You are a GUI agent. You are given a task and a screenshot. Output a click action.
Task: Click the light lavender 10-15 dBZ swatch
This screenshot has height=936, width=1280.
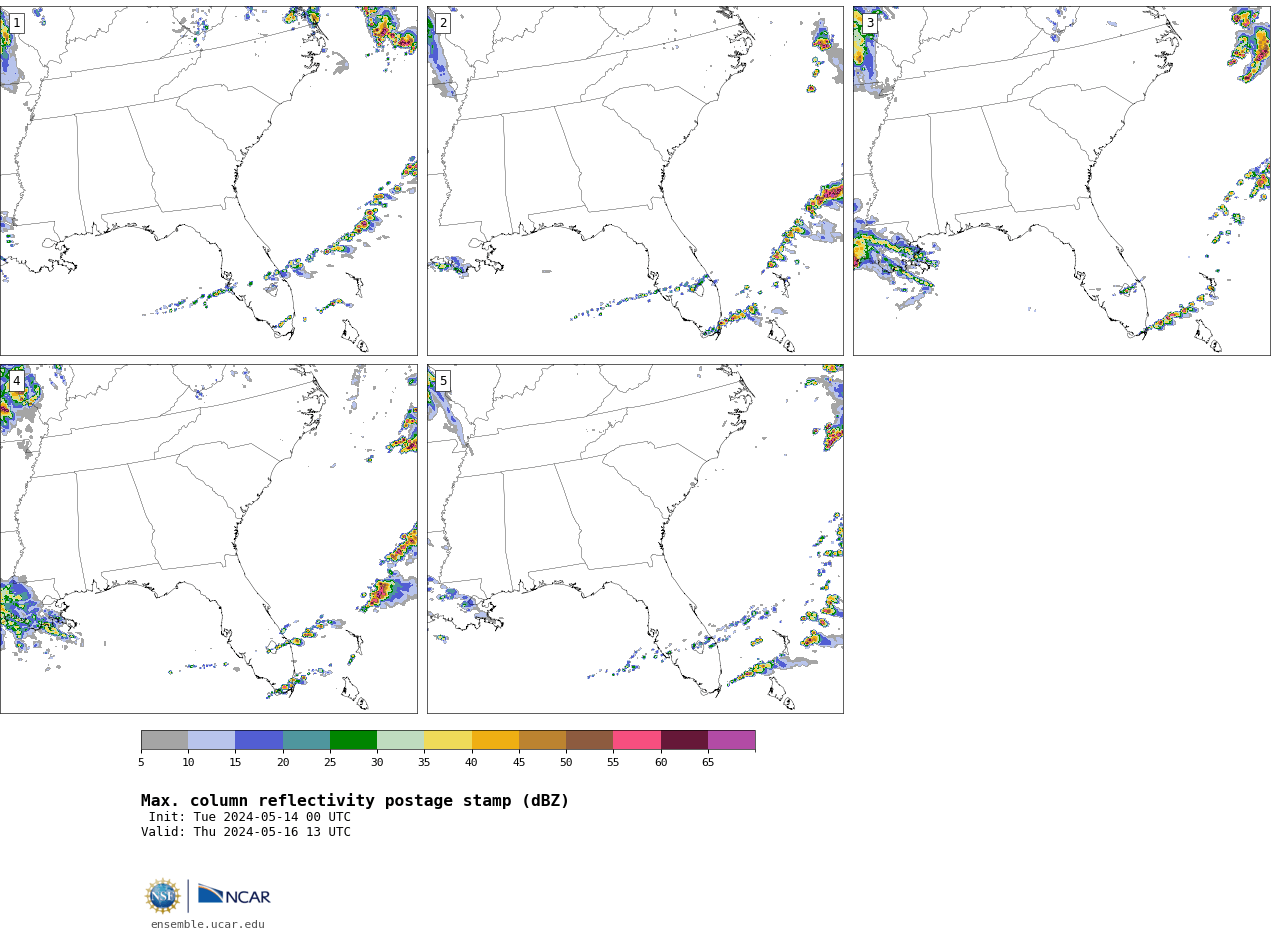click(211, 740)
